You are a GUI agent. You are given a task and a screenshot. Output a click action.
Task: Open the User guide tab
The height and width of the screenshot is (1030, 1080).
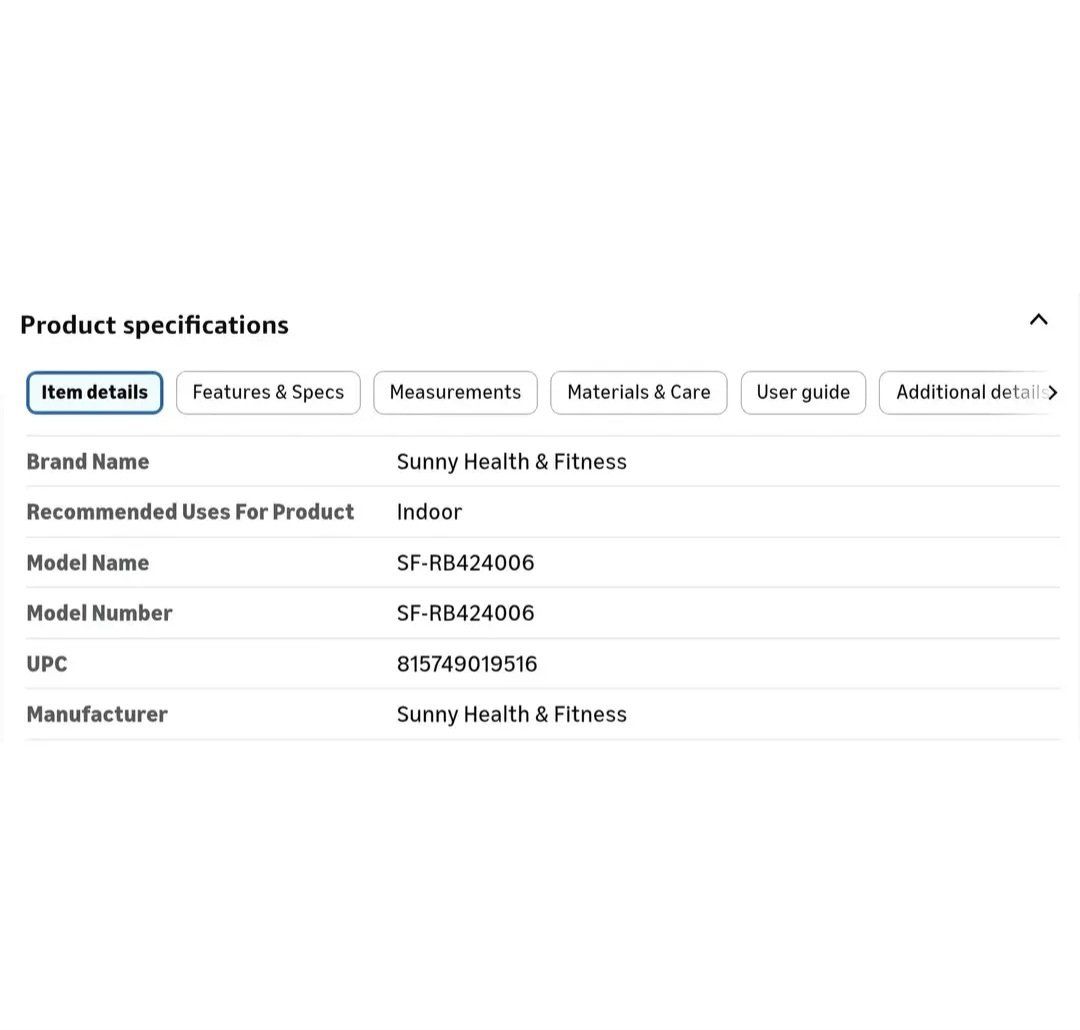pos(803,392)
